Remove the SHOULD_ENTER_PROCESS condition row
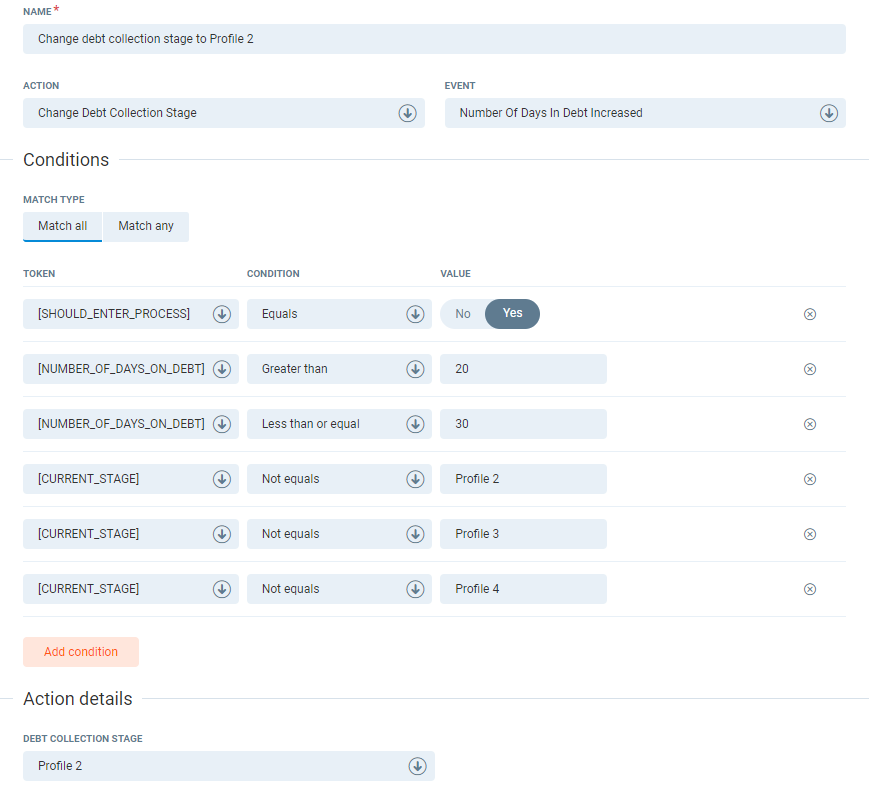Screen dimensions: 869x810 pyautogui.click(x=810, y=314)
